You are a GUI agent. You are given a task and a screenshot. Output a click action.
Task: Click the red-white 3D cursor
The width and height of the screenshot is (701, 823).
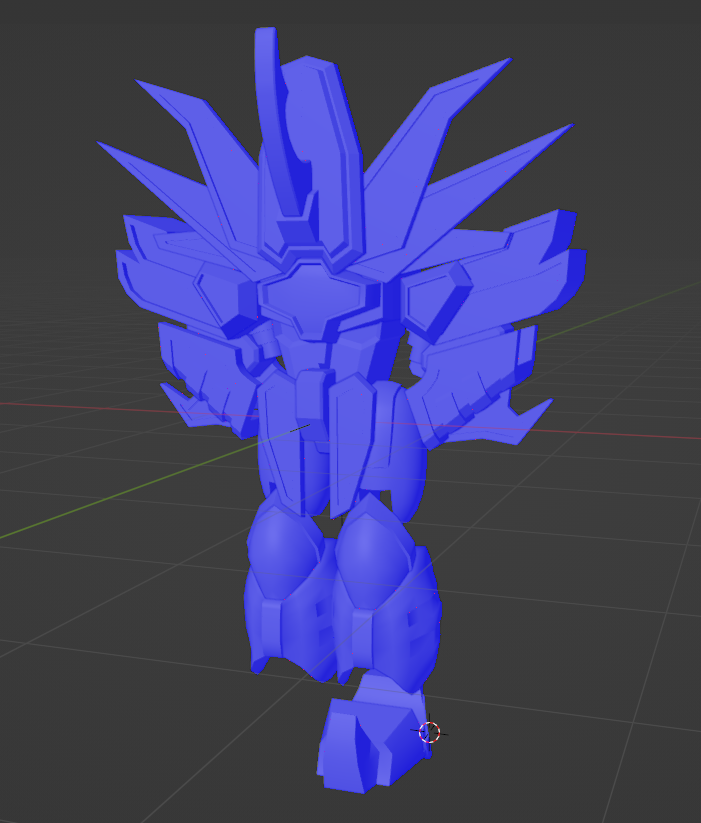[430, 732]
